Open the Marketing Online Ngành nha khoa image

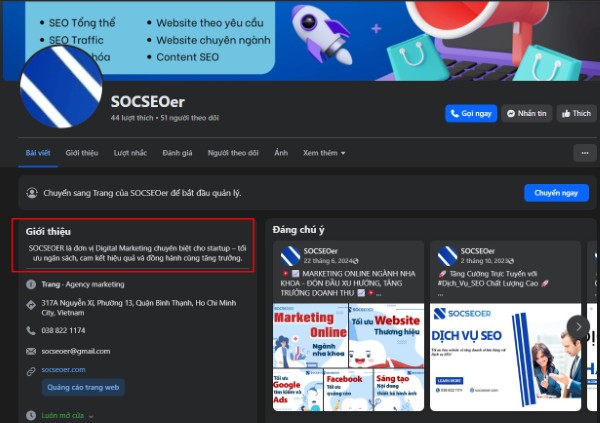pyautogui.click(x=310, y=335)
